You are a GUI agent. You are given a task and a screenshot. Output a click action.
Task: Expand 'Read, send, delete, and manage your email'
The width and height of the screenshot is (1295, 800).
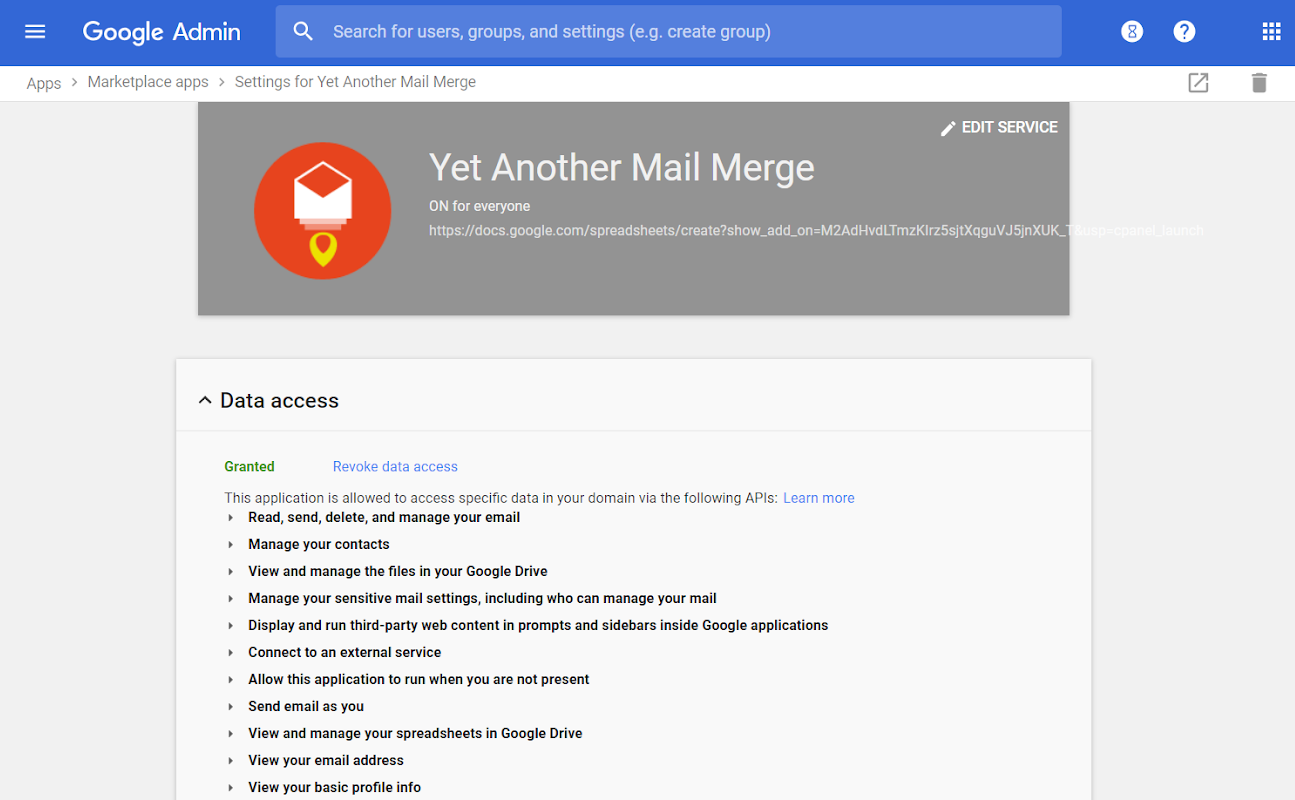coord(231,518)
